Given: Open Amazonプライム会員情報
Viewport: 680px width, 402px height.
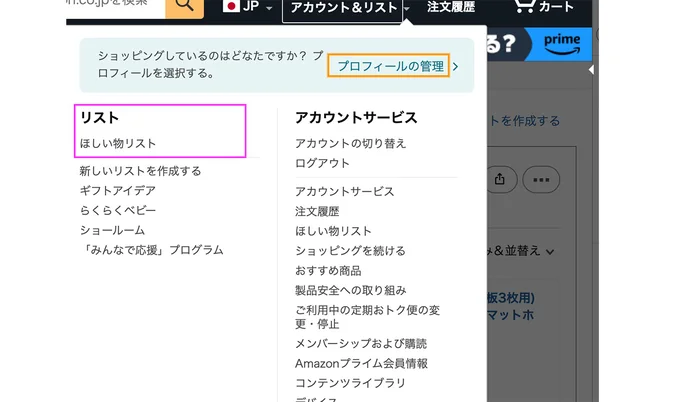Looking at the screenshot, I should point(361,363).
